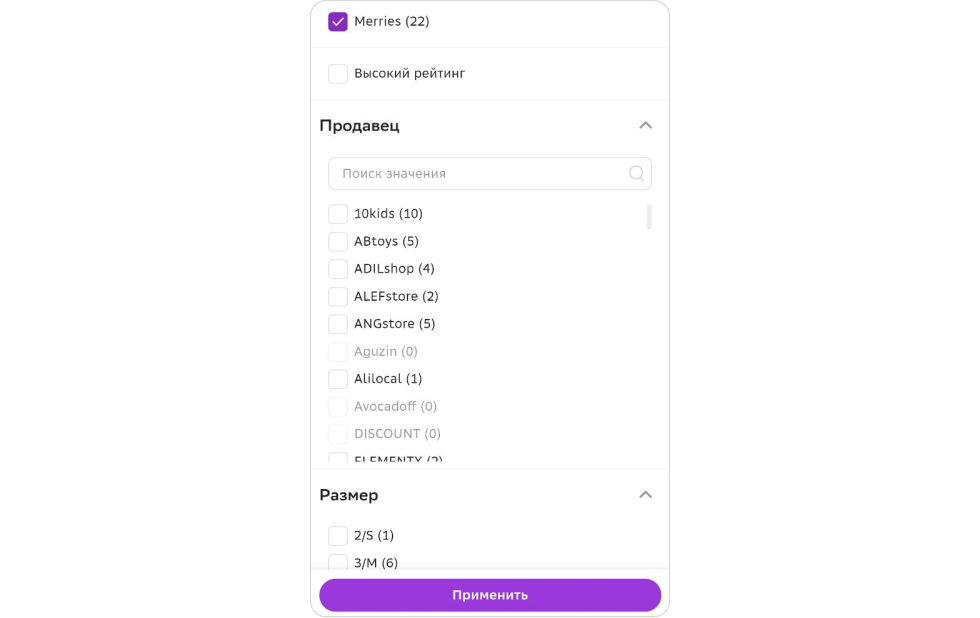Screen dimensions: 980x618
Task: Focus the Поиск значения search field
Action: tap(490, 174)
